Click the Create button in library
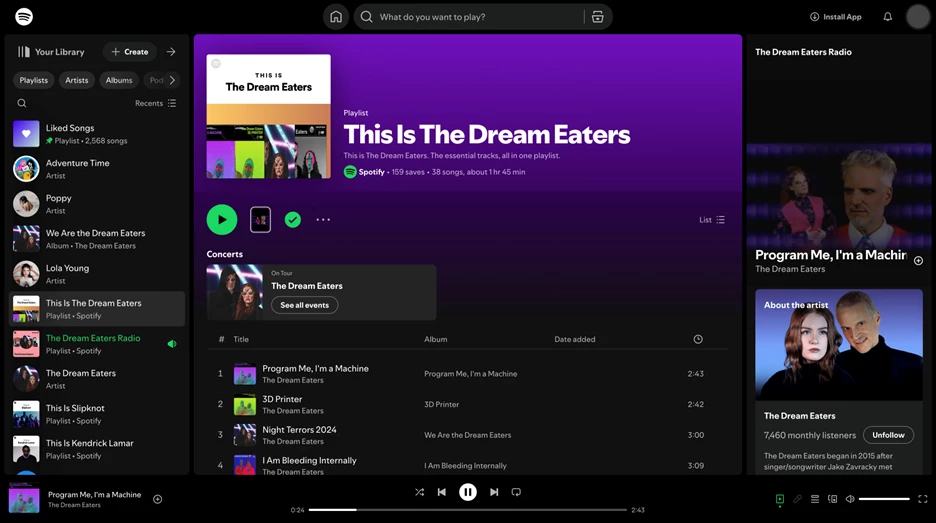The image size is (936, 523). point(130,52)
